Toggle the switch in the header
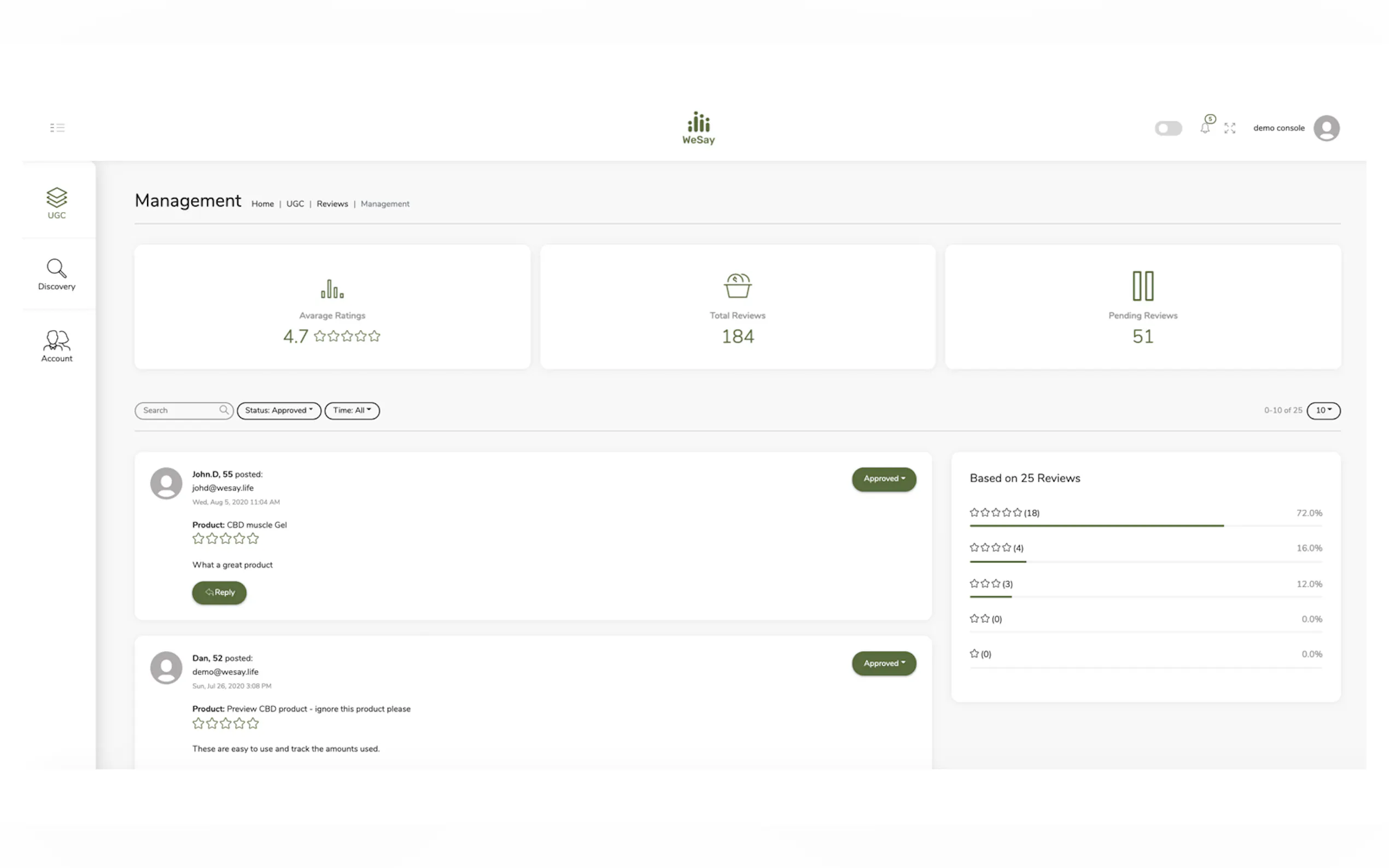The width and height of the screenshot is (1389, 868). [x=1168, y=128]
